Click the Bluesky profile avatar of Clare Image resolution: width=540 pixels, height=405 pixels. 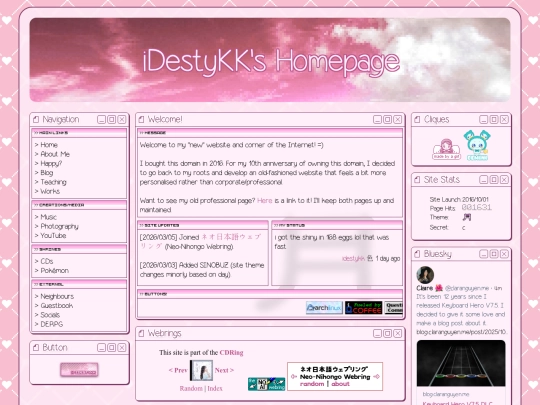tap(425, 274)
